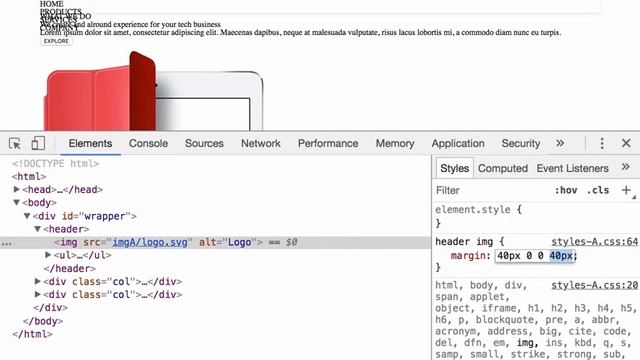Expand the second div class col node
Image resolution: width=640 pixels, height=360 pixels.
(38, 294)
